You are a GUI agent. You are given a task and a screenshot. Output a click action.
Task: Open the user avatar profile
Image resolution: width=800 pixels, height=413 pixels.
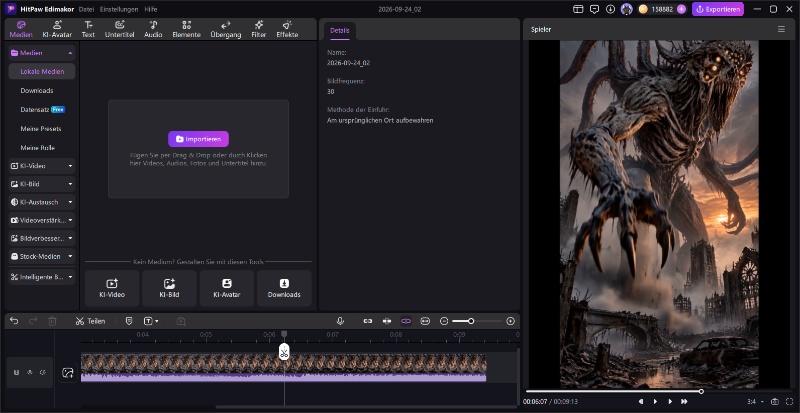(x=627, y=9)
